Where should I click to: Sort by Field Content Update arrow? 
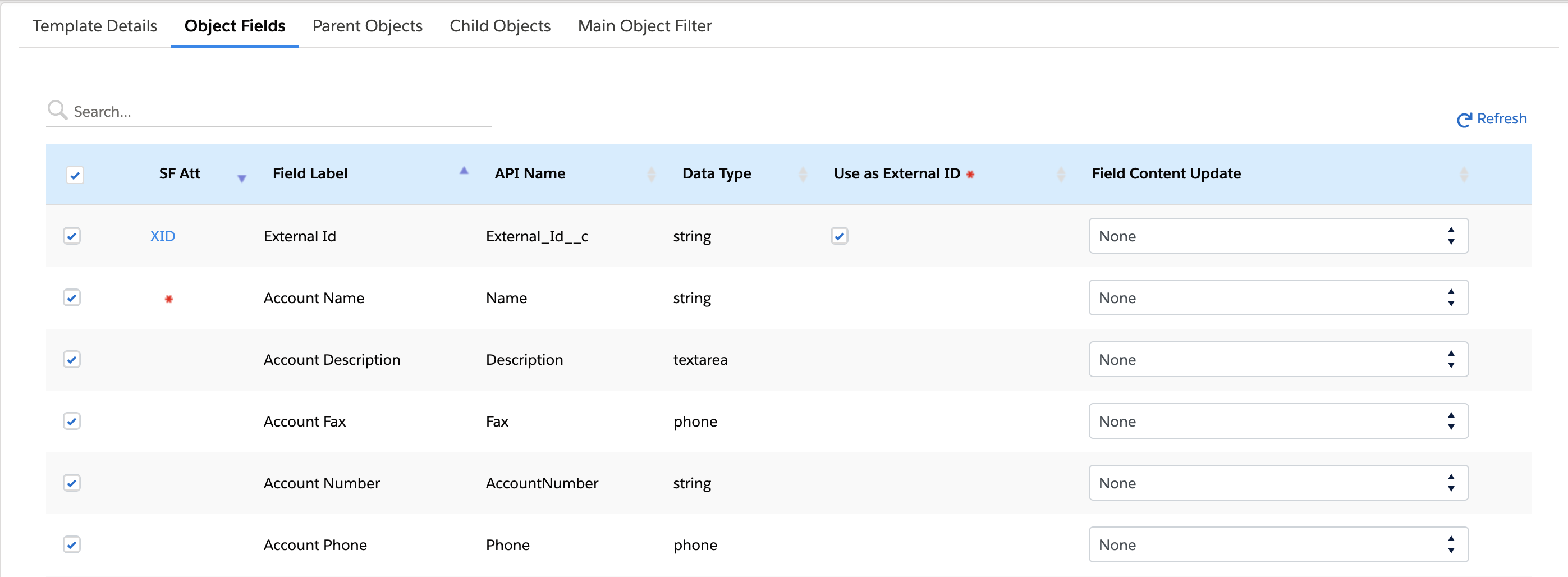(x=1464, y=175)
